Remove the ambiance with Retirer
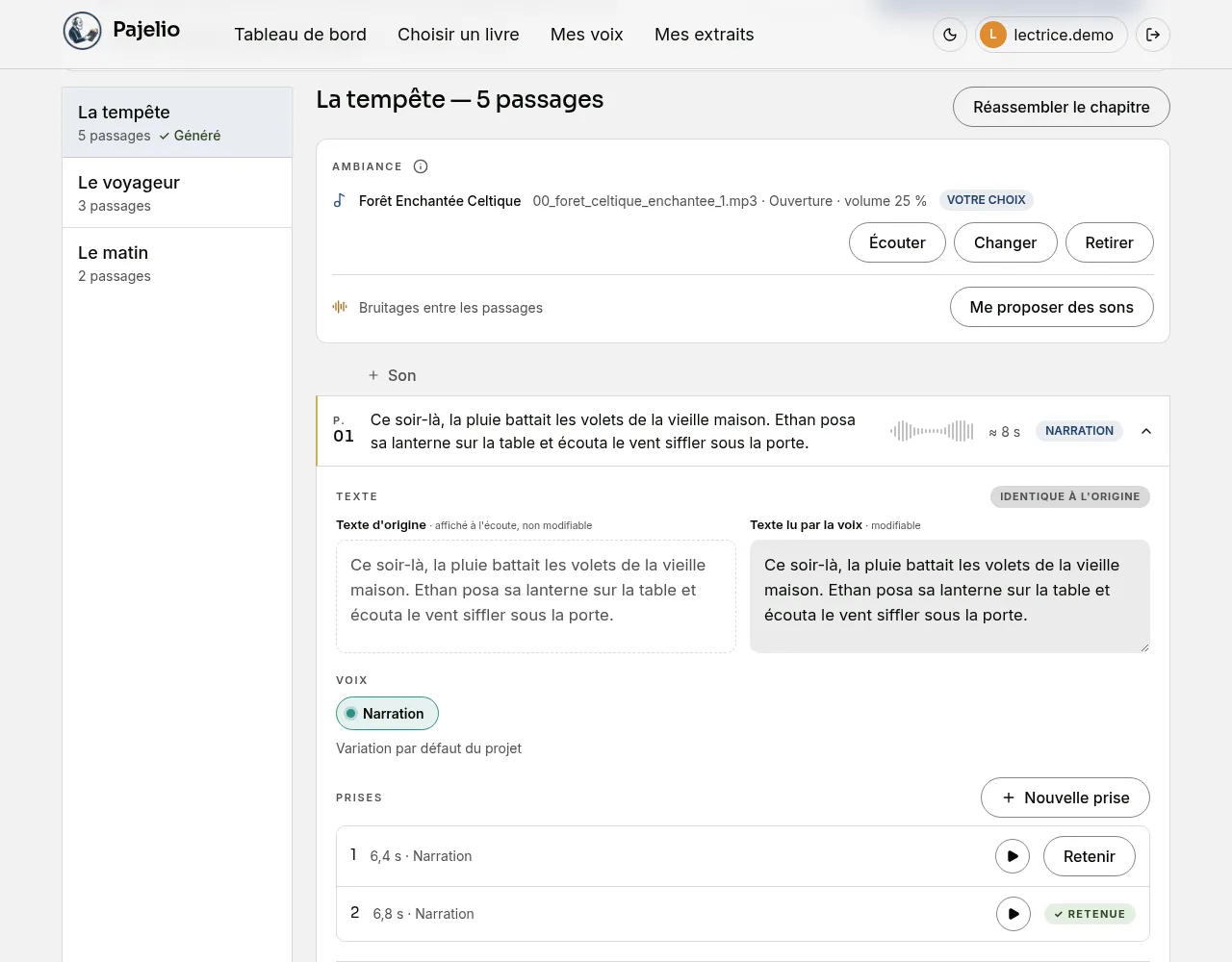Viewport: 1232px width, 962px height. click(1110, 242)
